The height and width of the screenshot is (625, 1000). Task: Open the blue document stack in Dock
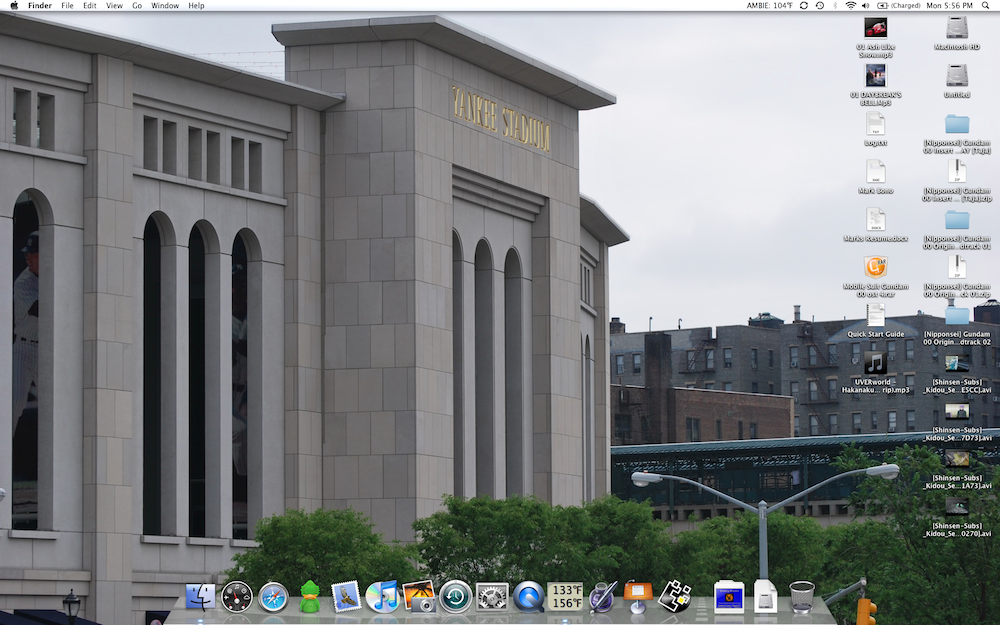point(729,597)
